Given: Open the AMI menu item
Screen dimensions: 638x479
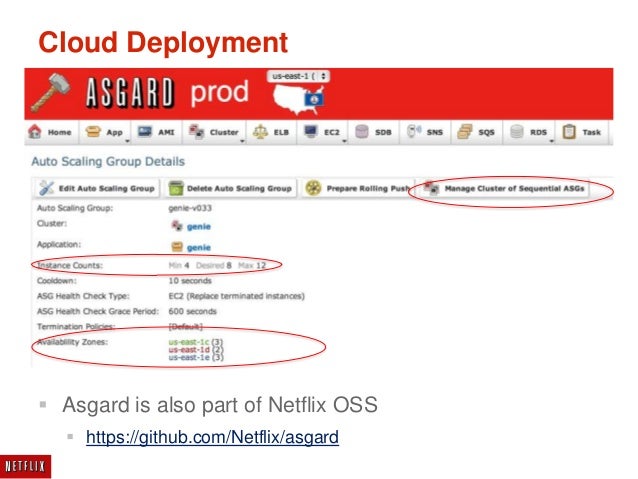Looking at the screenshot, I should (156, 132).
